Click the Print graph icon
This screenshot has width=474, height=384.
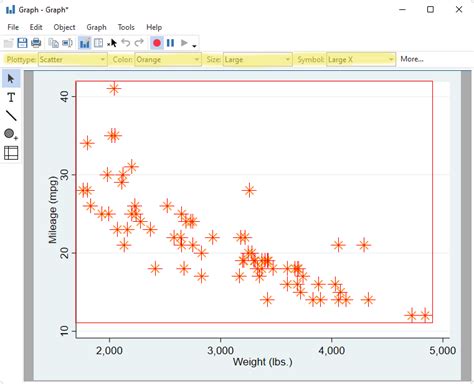coord(36,43)
